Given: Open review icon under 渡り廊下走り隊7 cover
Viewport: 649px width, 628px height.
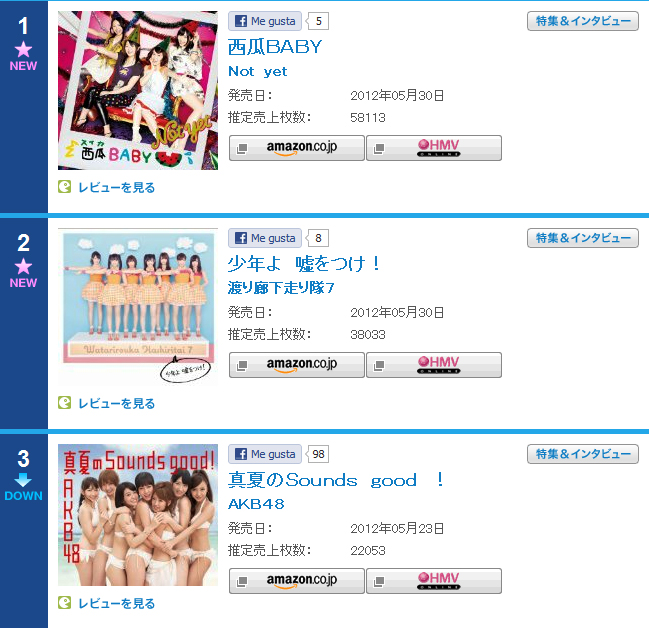Looking at the screenshot, I should [65, 403].
